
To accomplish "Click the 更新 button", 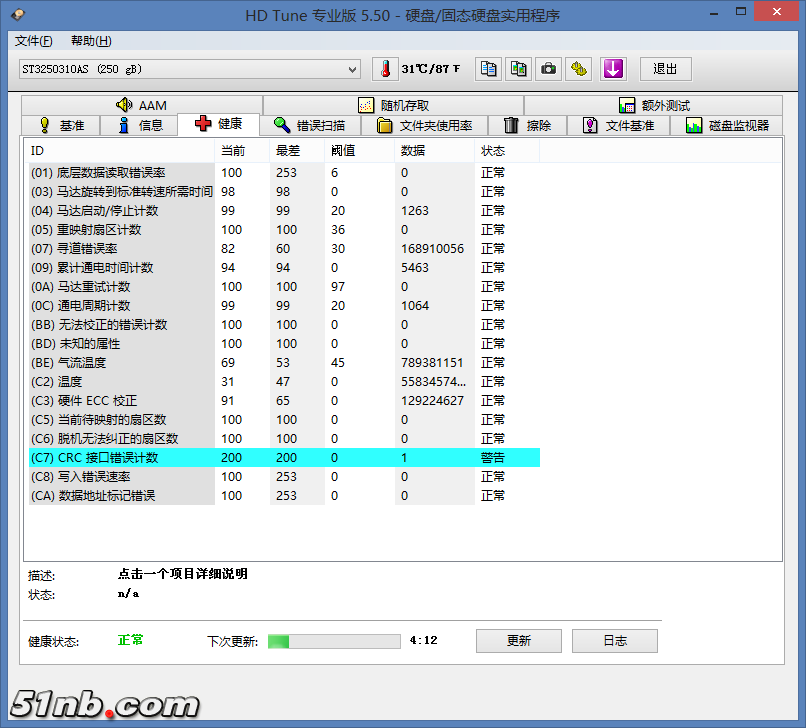I will pyautogui.click(x=518, y=641).
